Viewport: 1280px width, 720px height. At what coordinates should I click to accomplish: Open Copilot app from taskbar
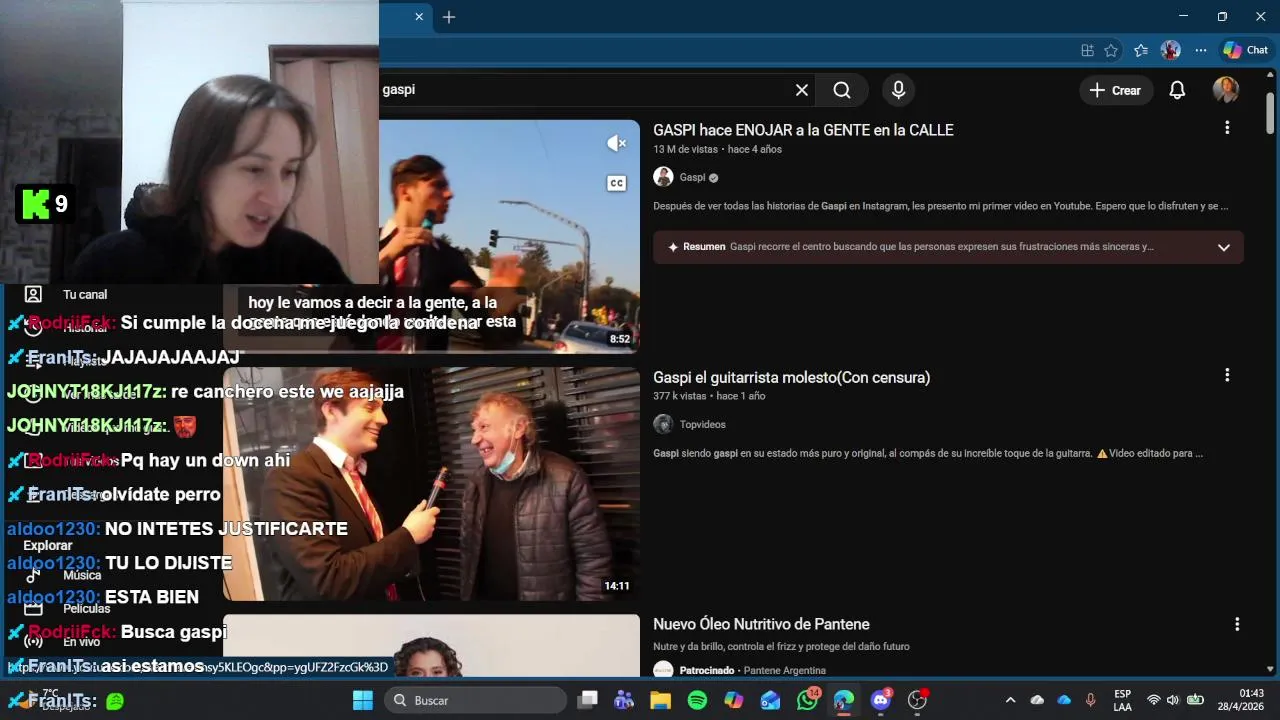734,700
